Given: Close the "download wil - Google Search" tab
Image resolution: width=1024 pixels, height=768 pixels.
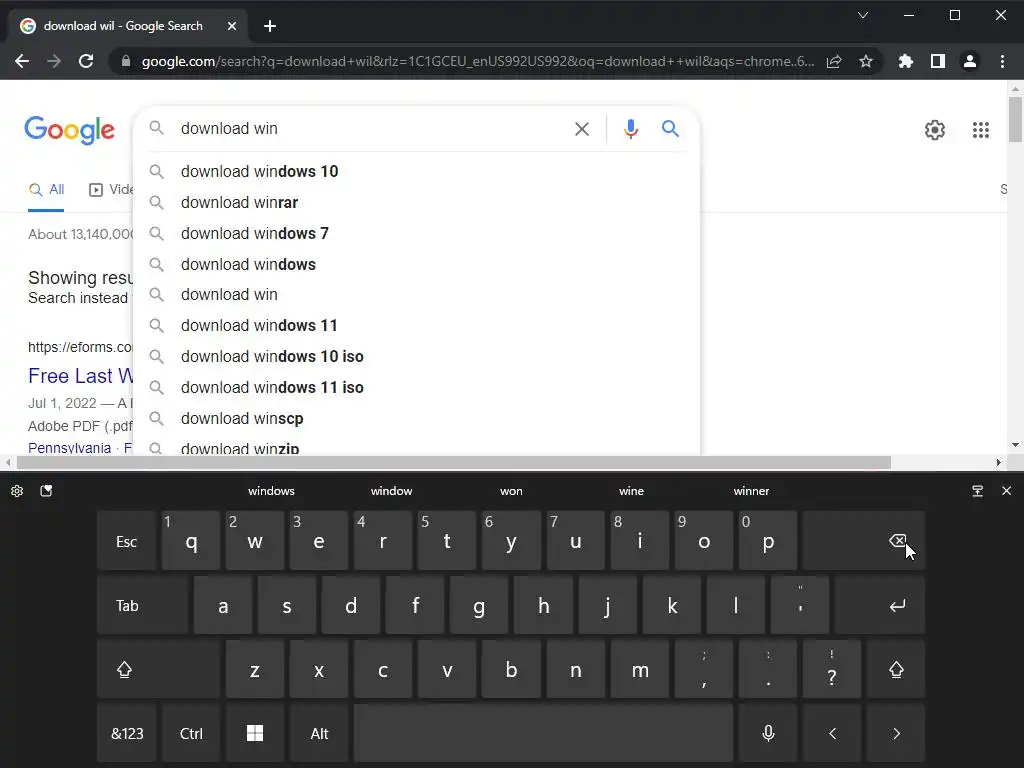Looking at the screenshot, I should pos(232,26).
